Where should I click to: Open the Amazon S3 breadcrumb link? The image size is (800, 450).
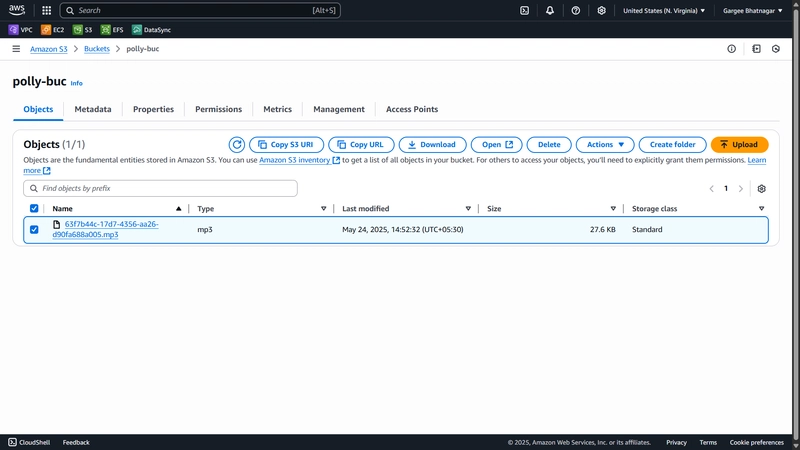pyautogui.click(x=48, y=49)
